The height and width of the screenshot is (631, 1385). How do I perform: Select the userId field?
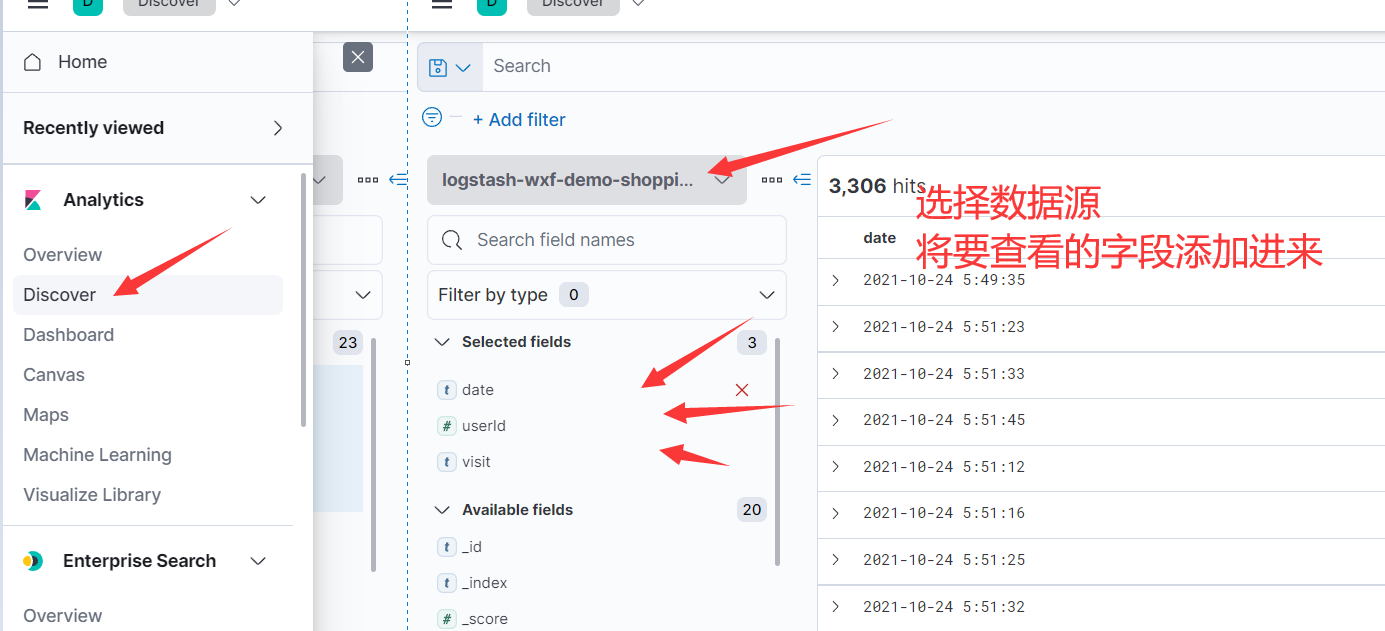[x=484, y=426]
